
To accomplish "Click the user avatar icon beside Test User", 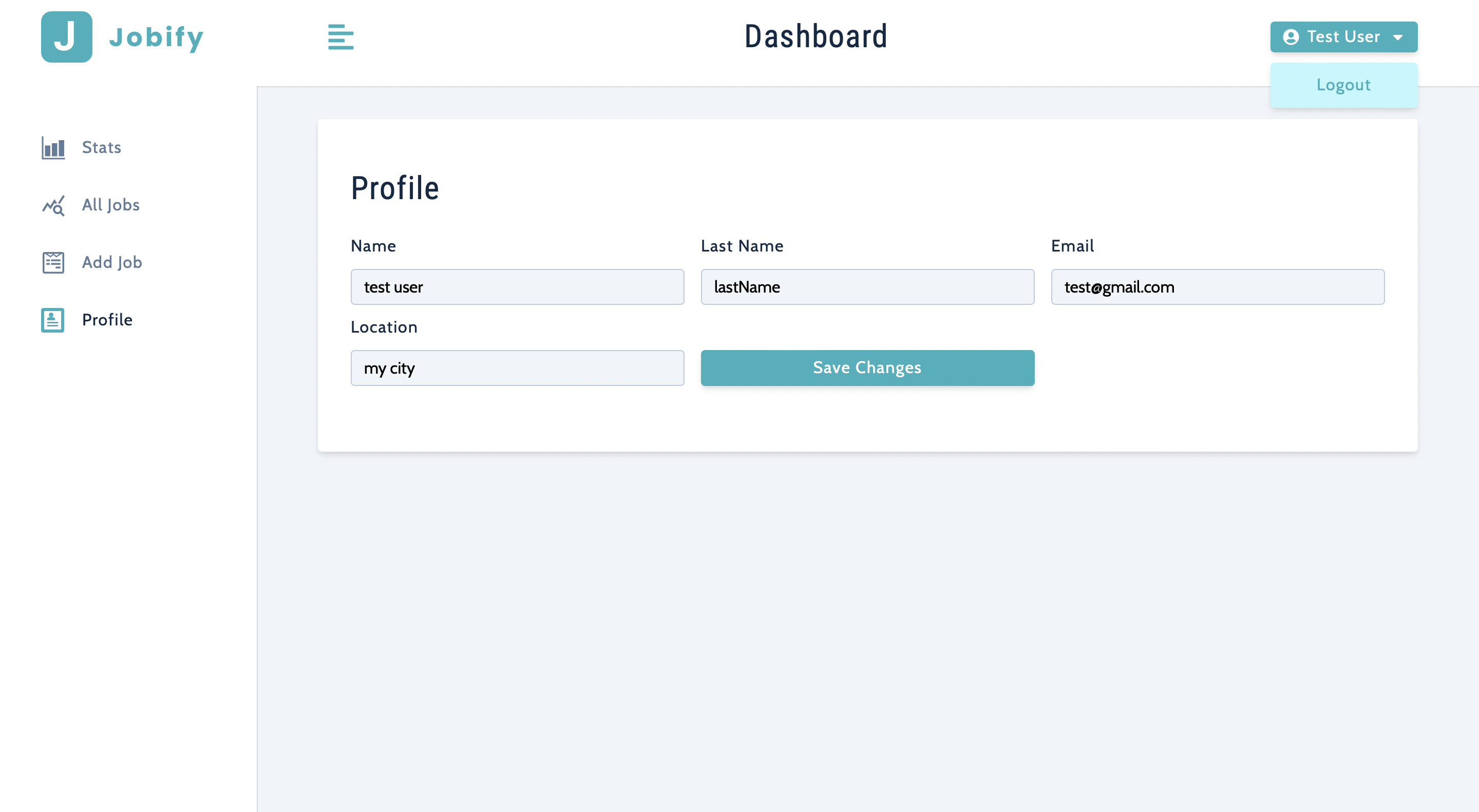I will point(1291,37).
